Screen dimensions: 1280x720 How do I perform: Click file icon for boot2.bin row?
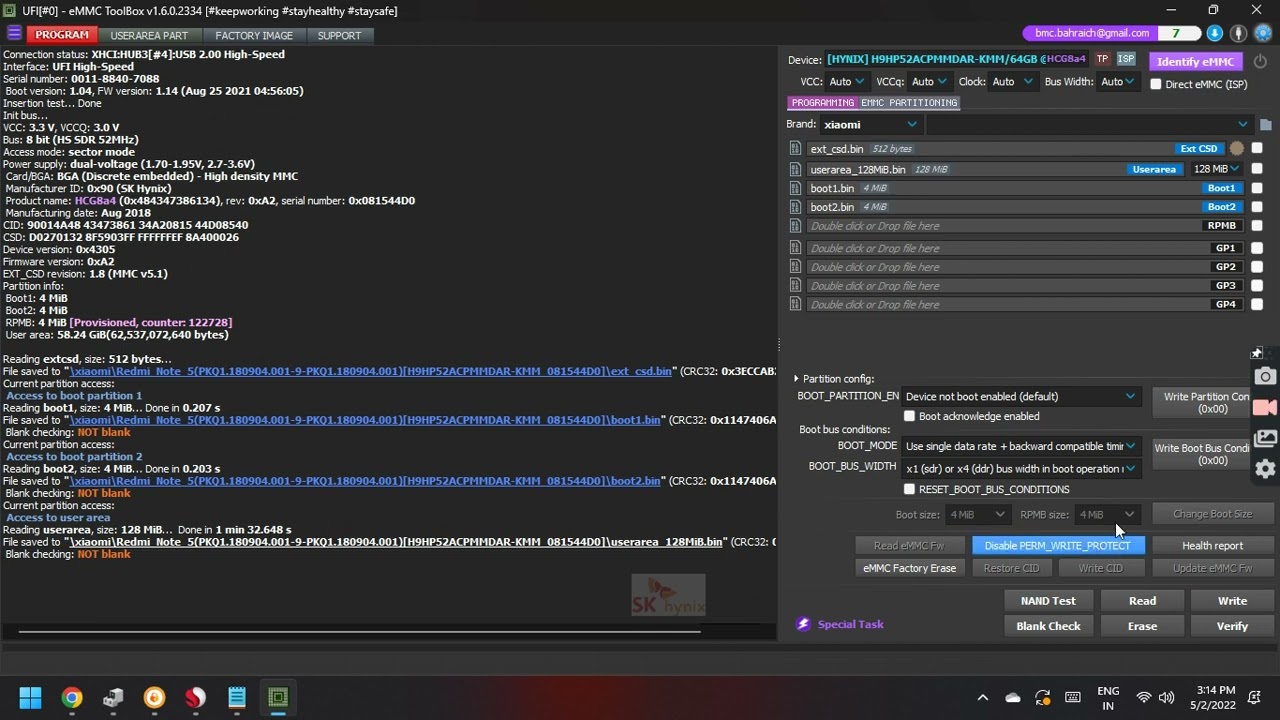pos(795,207)
